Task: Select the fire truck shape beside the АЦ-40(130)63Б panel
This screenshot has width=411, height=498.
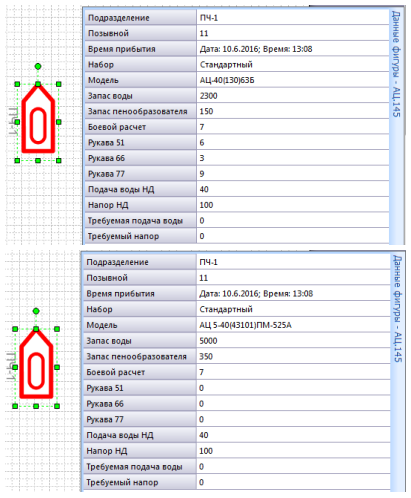Action: tap(38, 119)
